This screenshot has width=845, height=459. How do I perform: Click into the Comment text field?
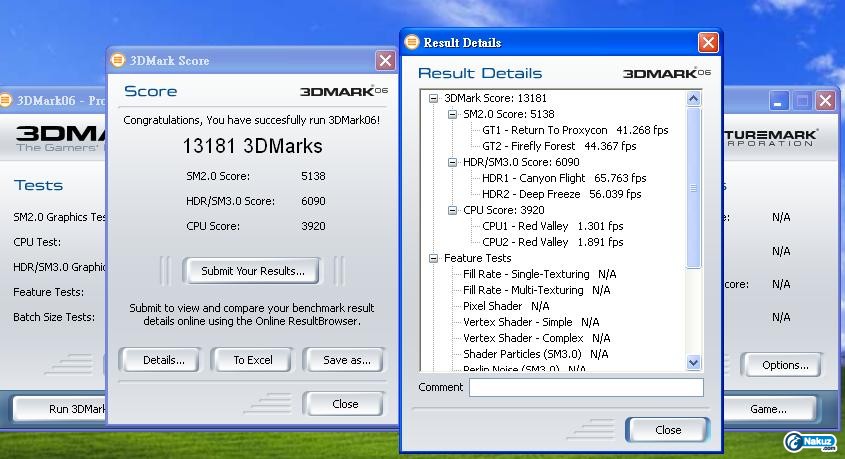[585, 387]
